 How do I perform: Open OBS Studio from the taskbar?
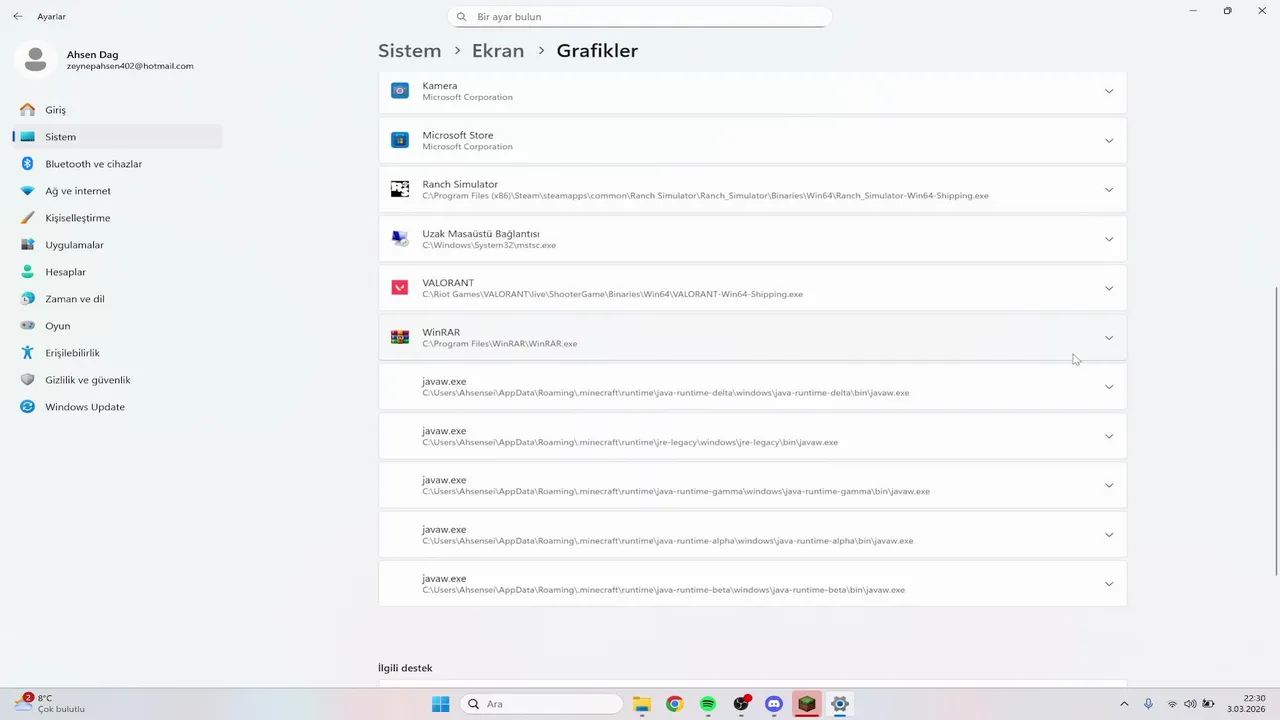pyautogui.click(x=741, y=704)
